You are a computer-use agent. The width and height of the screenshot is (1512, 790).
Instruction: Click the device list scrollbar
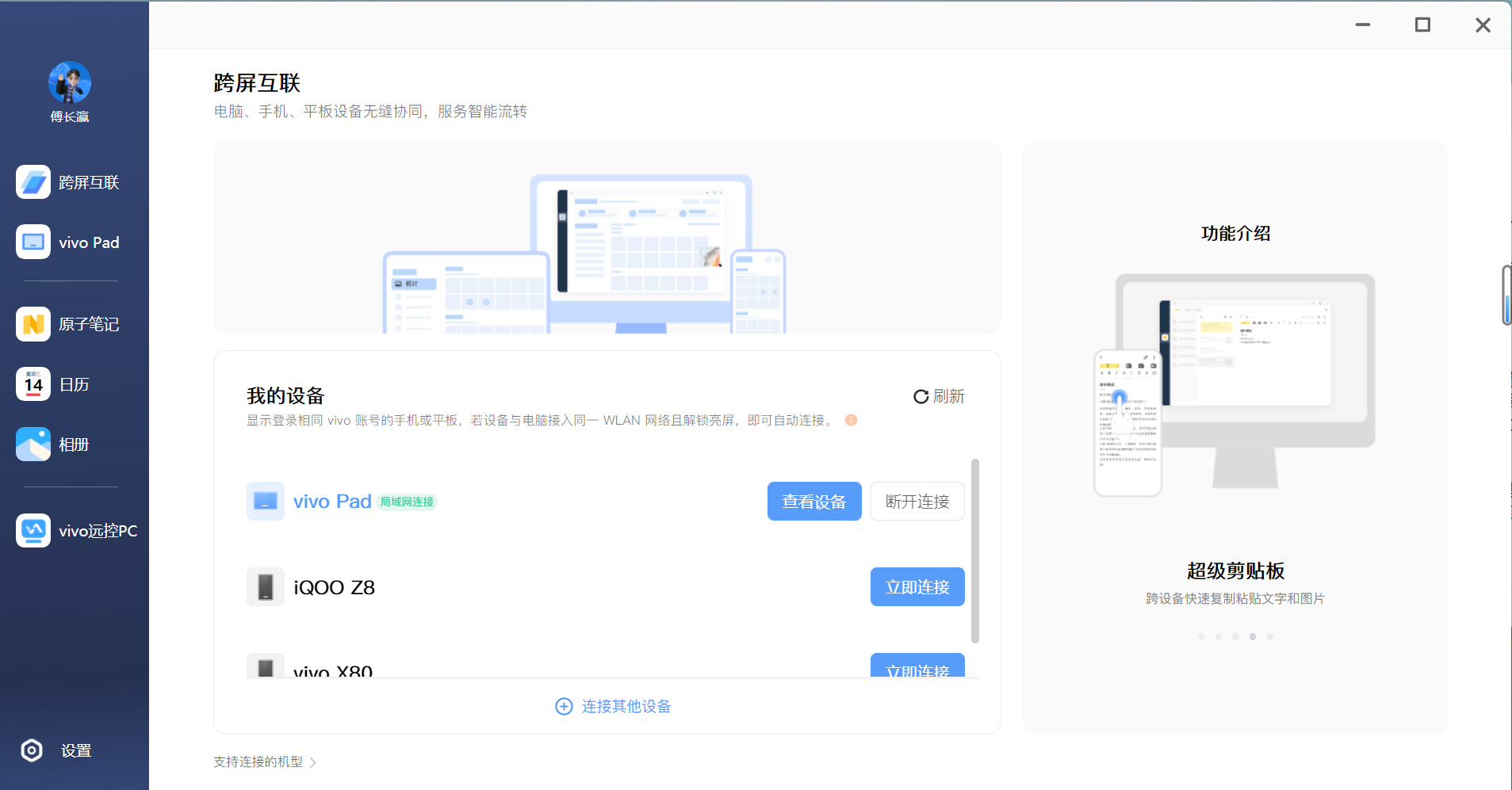point(975,551)
